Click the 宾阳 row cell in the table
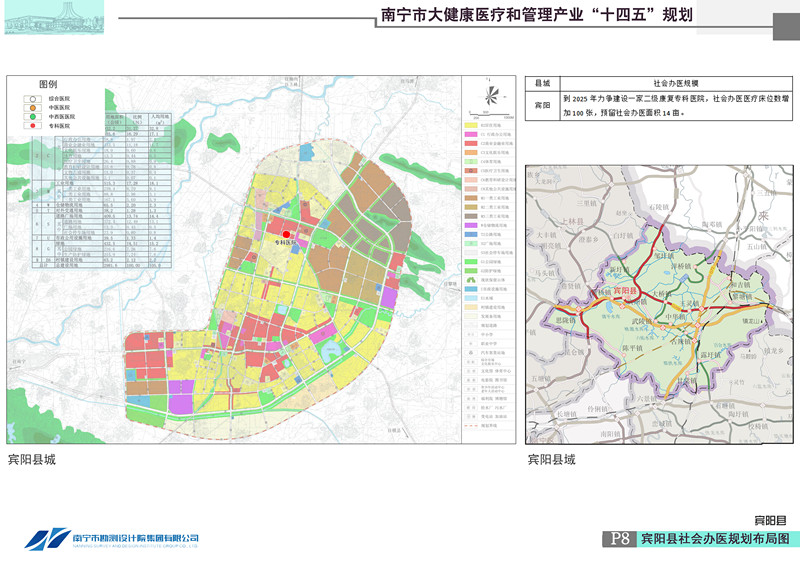Viewport: 800px width, 565px height. [x=543, y=105]
